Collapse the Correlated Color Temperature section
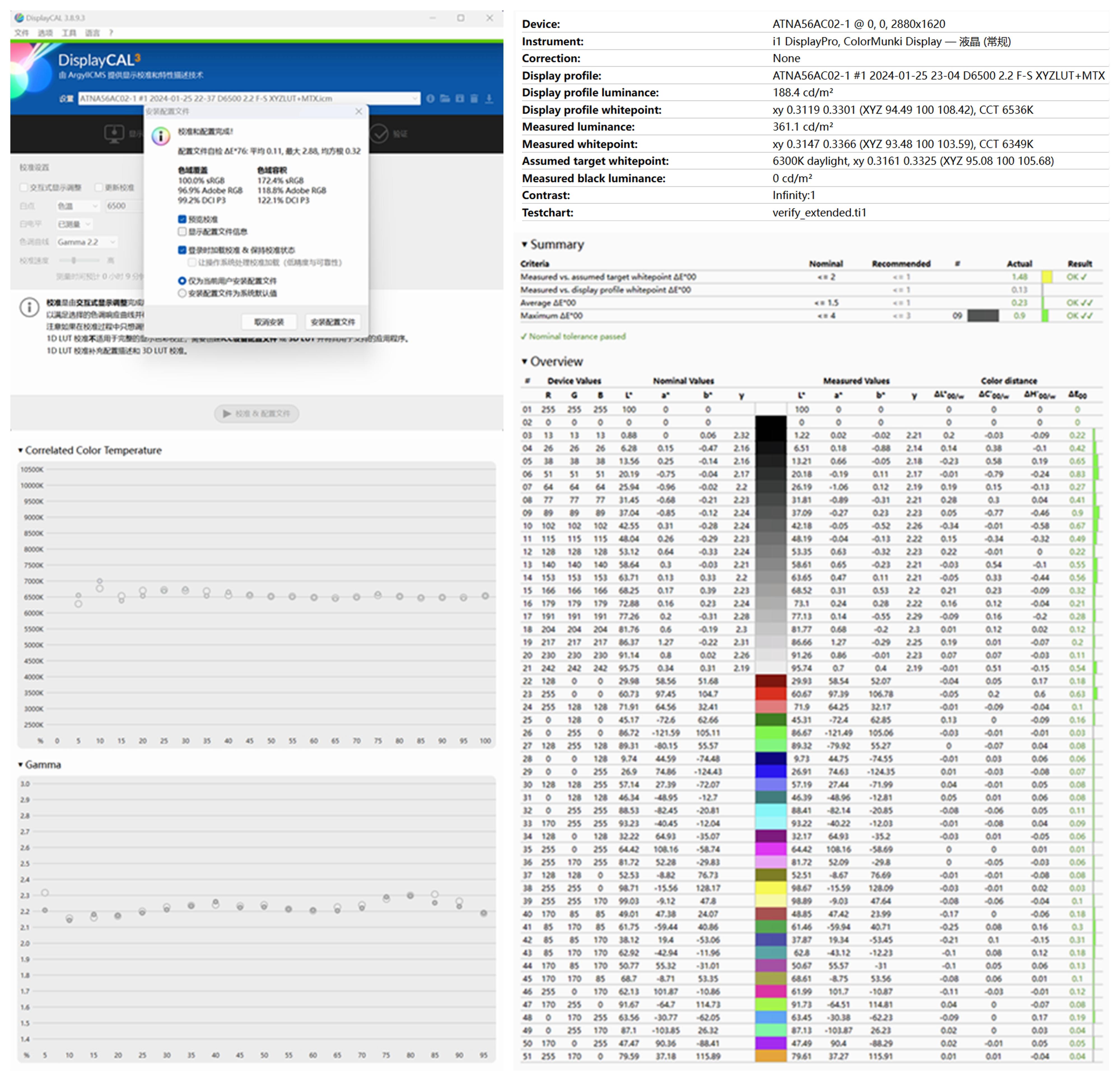 (20, 451)
